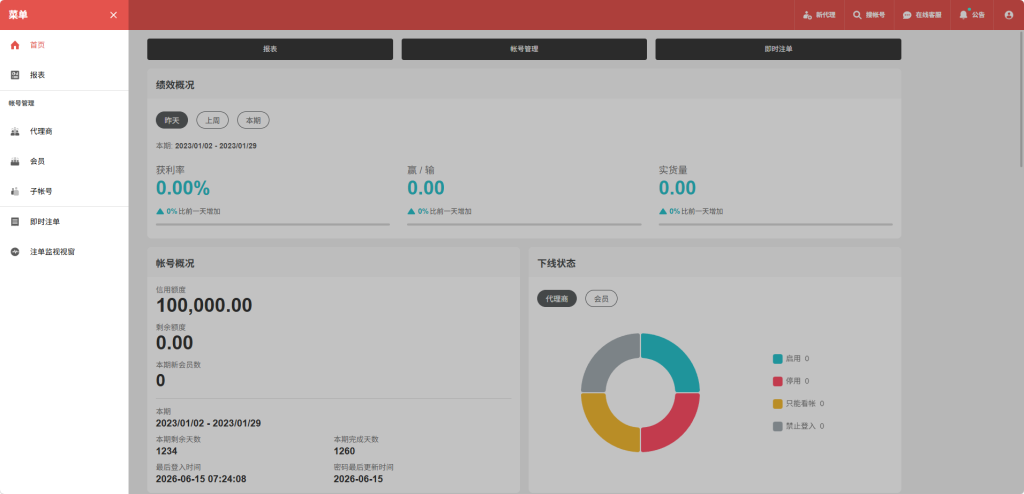Open the 会员 sidebar icon
Image resolution: width=1024 pixels, height=494 pixels.
[x=15, y=161]
